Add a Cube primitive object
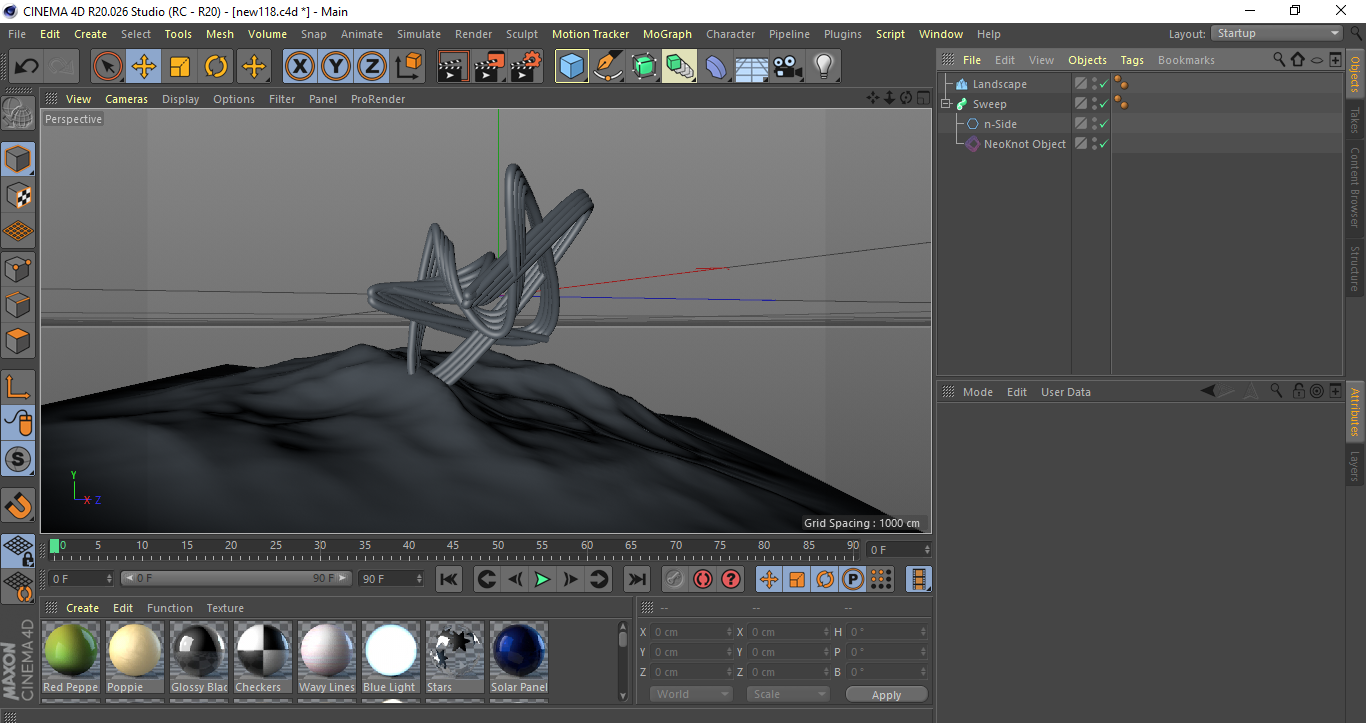1366x723 pixels. (x=572, y=67)
